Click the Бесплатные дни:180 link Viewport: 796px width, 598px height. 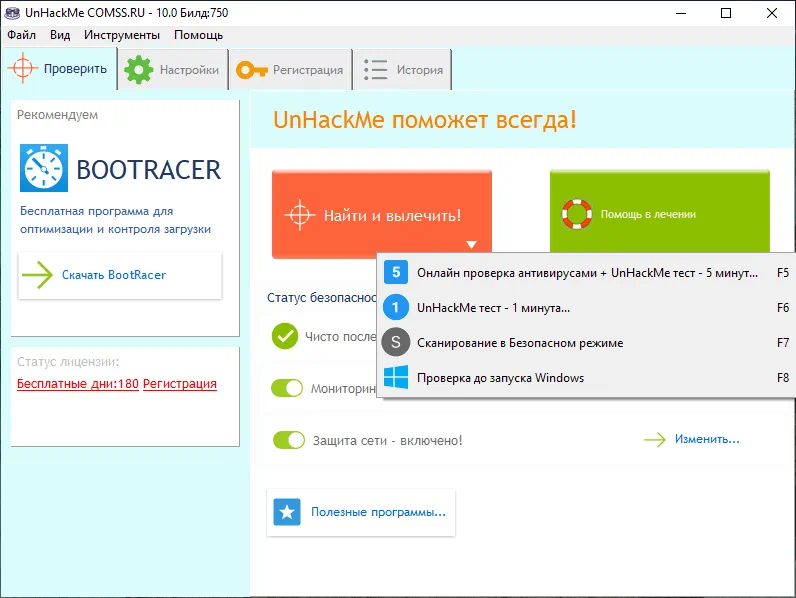pyautogui.click(x=78, y=384)
